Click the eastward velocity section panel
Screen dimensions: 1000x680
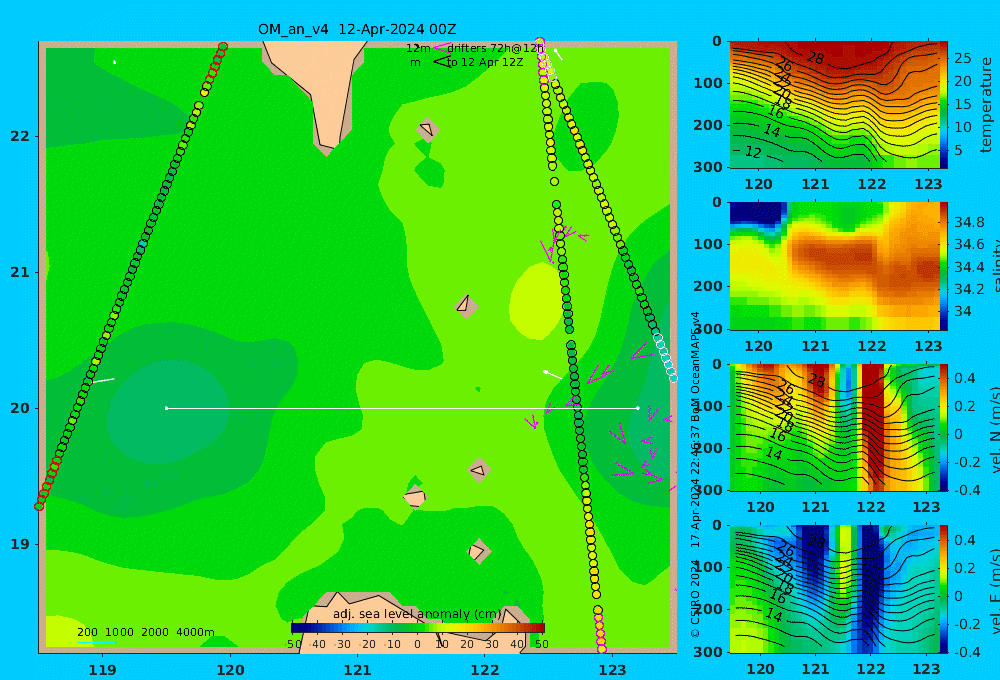tap(837, 589)
